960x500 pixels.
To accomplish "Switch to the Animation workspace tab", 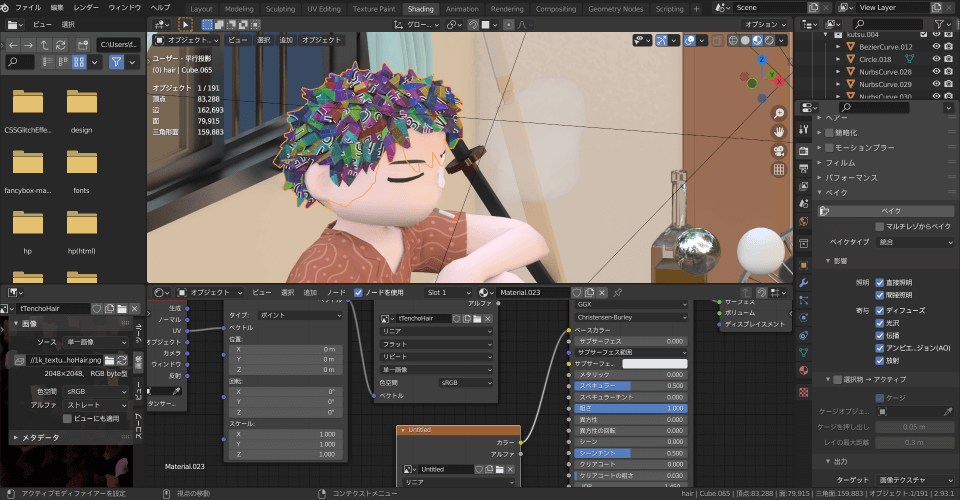I will [x=462, y=9].
